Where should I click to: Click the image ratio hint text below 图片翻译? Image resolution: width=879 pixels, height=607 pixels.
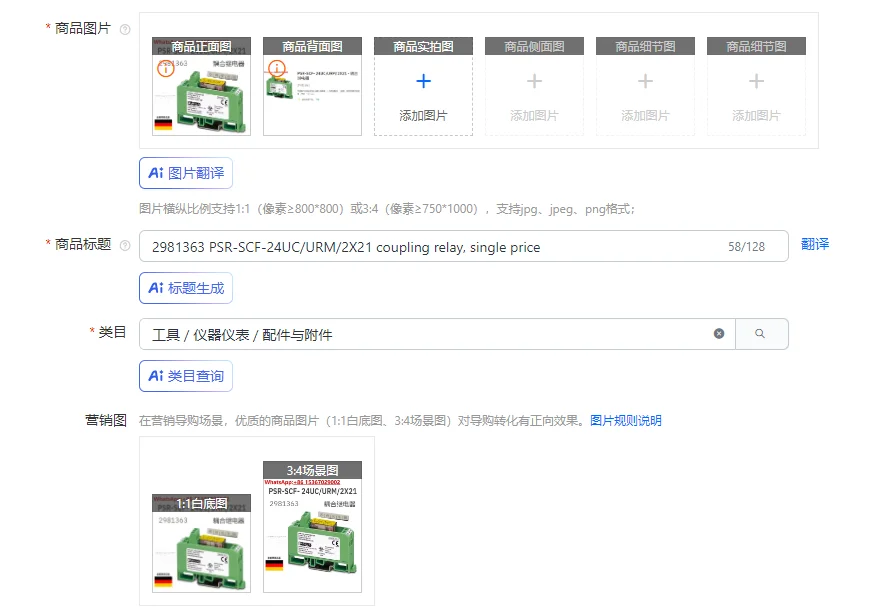tap(387, 209)
